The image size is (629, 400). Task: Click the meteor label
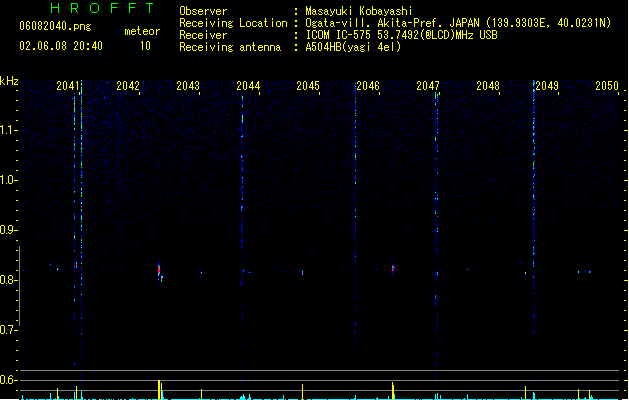point(142,31)
